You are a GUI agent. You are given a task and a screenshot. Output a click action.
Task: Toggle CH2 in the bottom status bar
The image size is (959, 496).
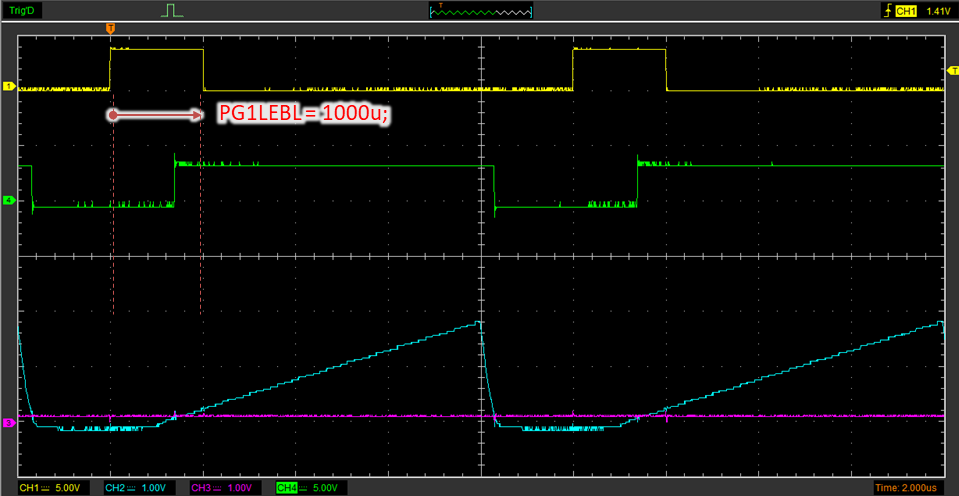tap(115, 487)
